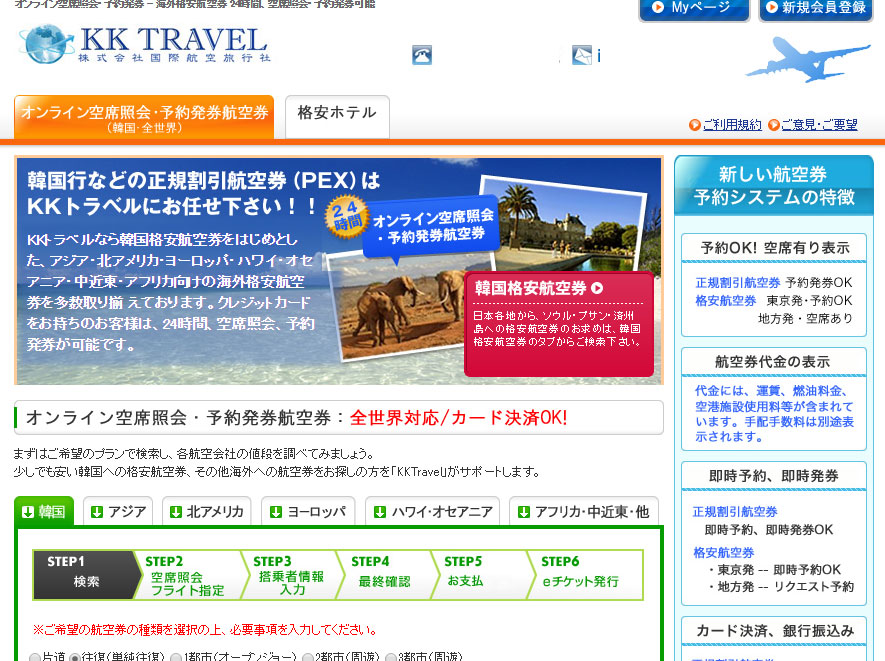Click the 東京発 -- 即時予約OK text
Viewport: 885px width, 661px height.
pos(778,570)
